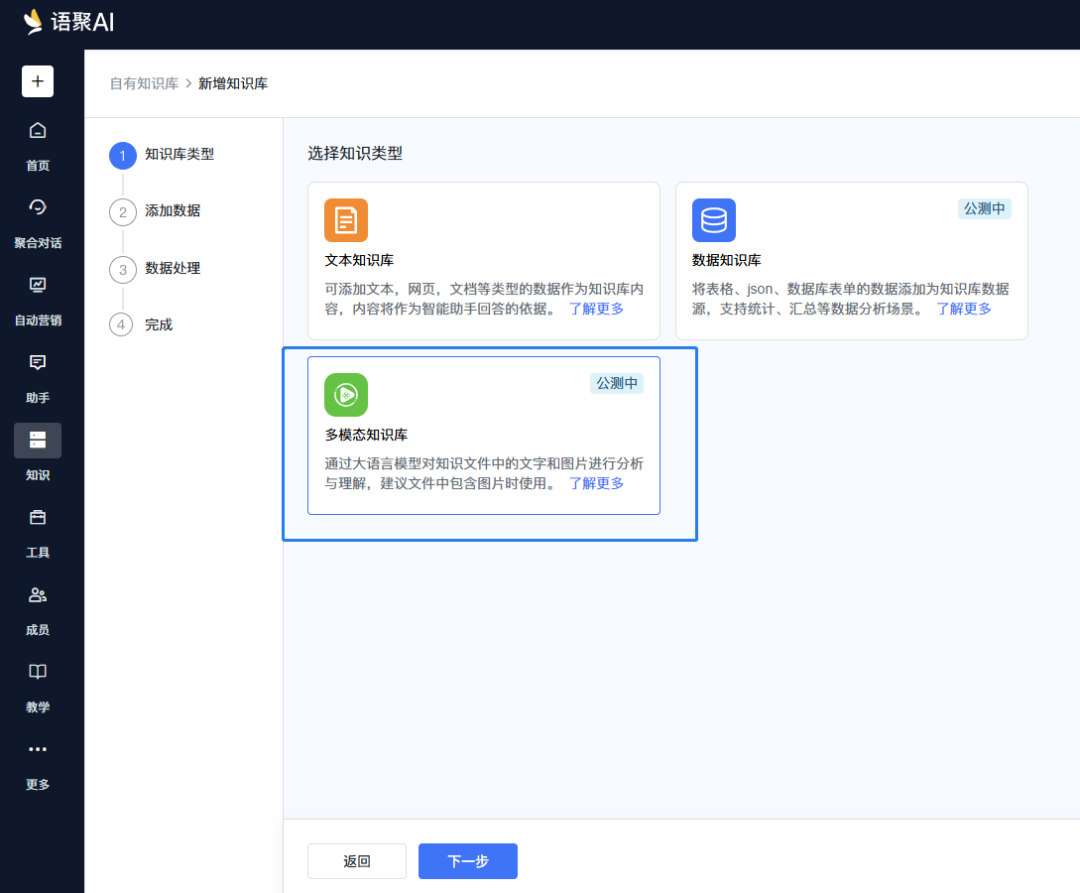Screen dimensions: 1080x893
Task: Select the 多模态知识库 card
Action: click(x=484, y=435)
